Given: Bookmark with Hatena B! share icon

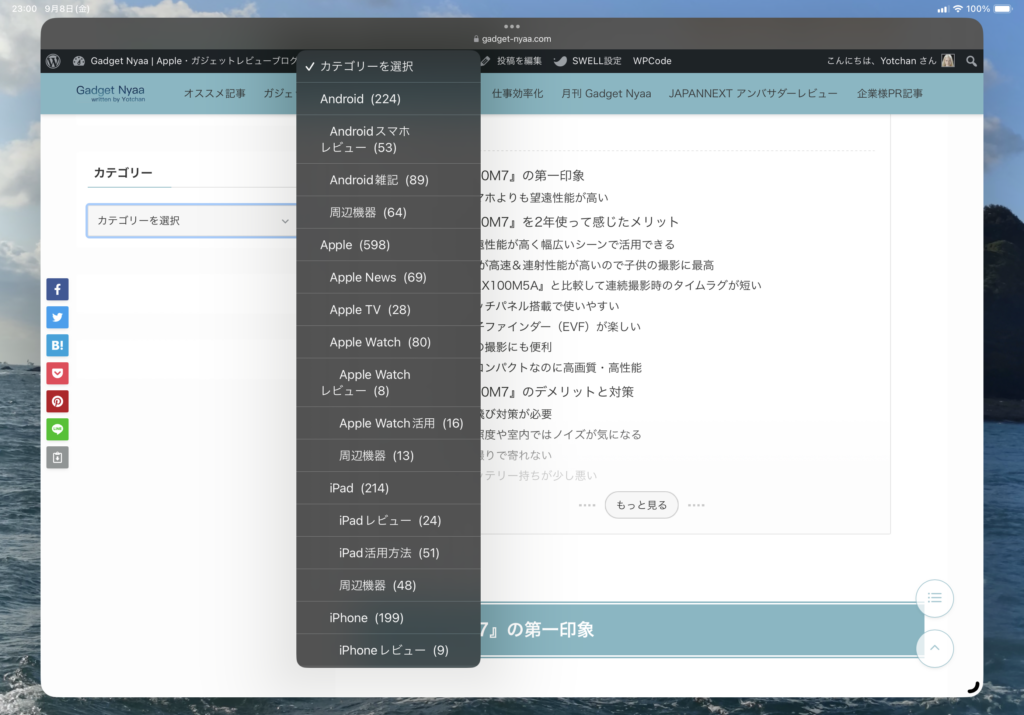Looking at the screenshot, I should 57,345.
